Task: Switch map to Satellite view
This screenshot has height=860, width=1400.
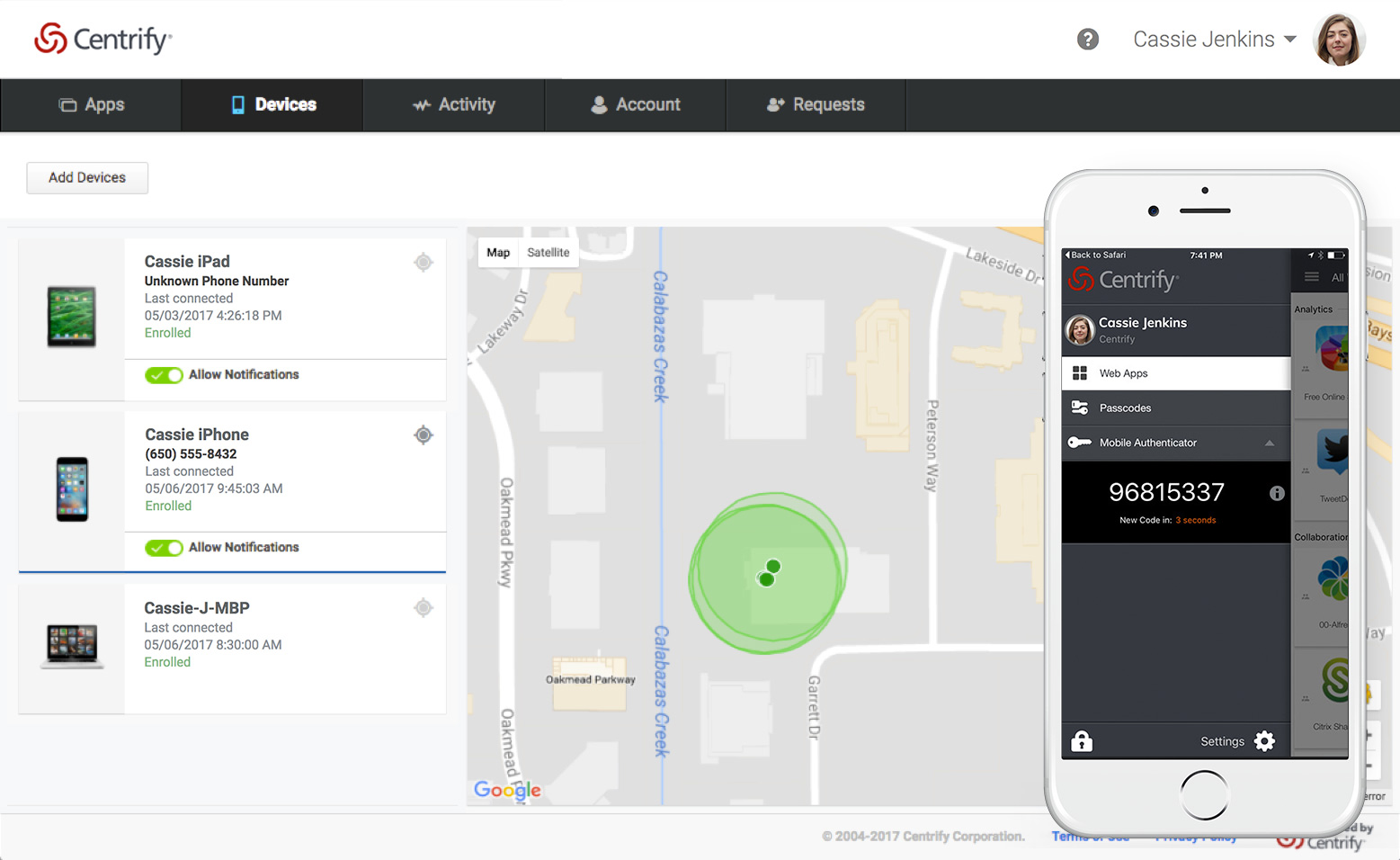Action: point(548,253)
